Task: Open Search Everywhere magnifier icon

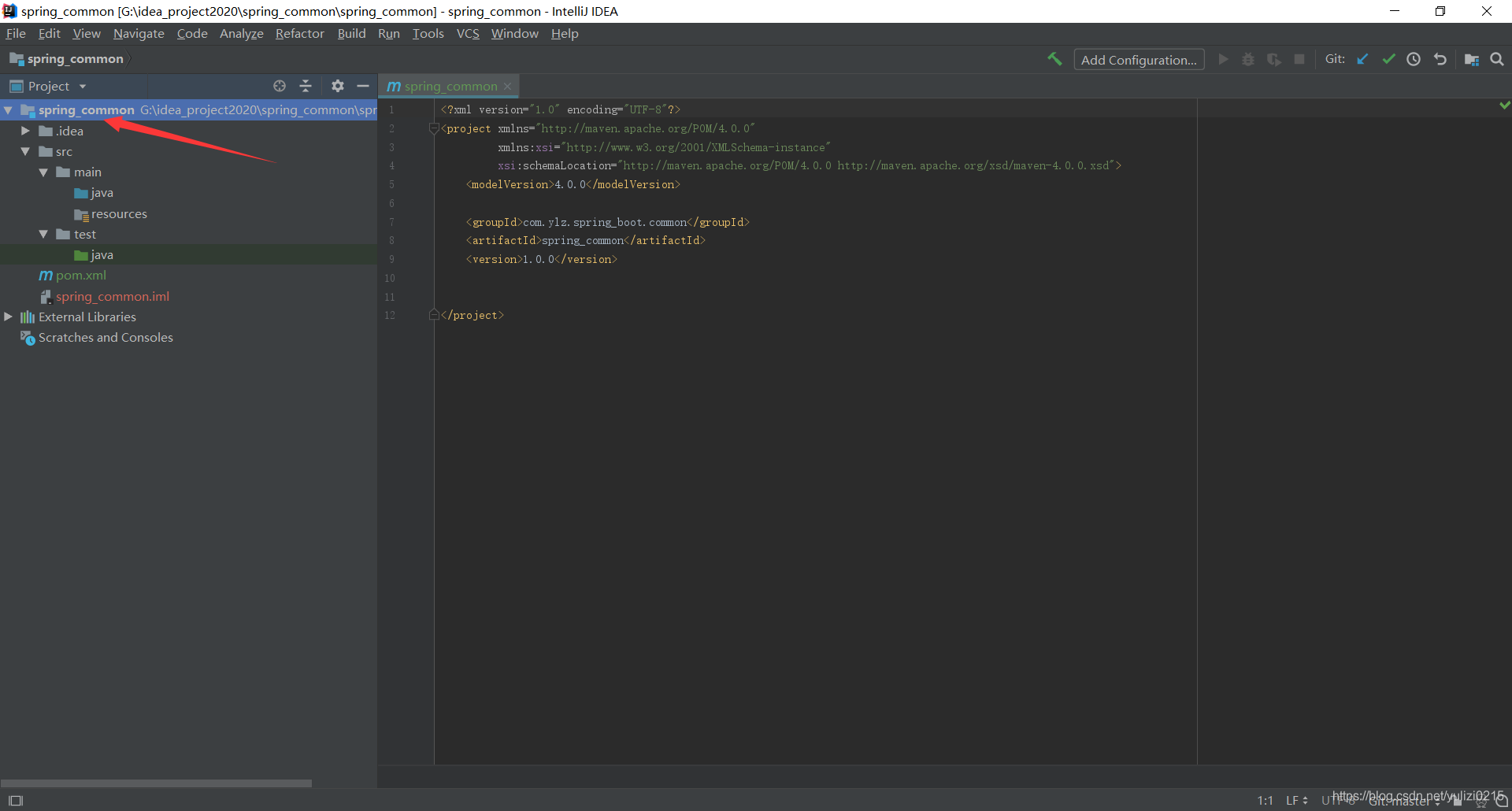Action: [1497, 59]
